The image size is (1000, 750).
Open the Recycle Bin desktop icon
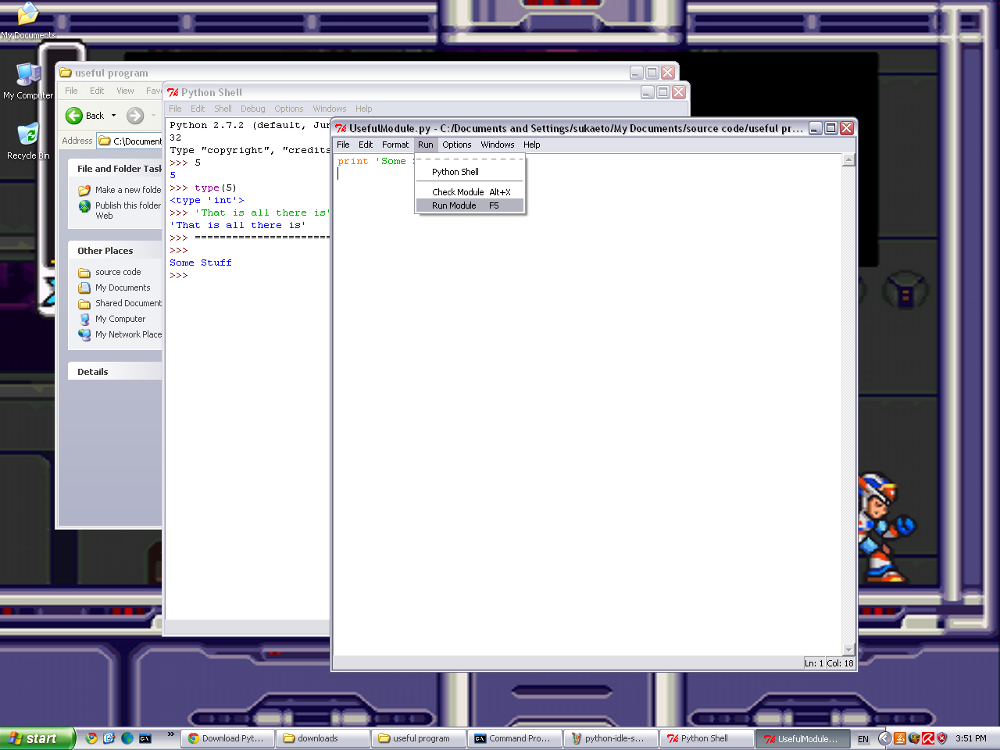pos(28,137)
